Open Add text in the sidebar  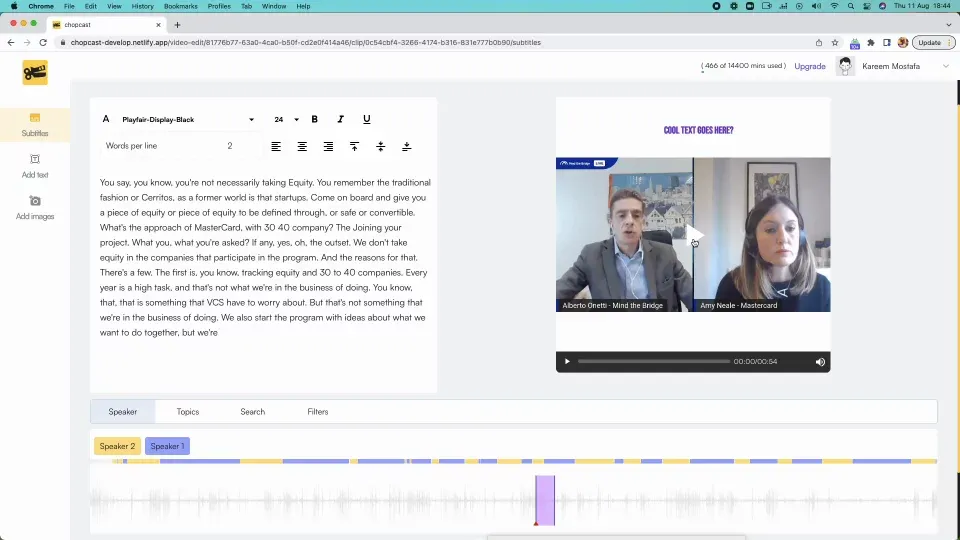point(35,167)
